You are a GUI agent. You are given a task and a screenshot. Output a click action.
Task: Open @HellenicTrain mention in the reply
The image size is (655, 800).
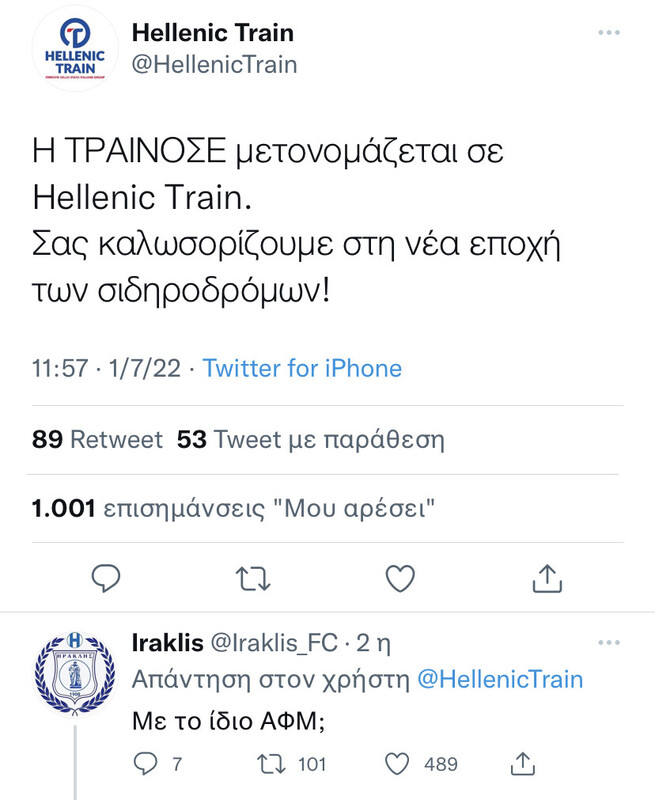click(x=498, y=679)
